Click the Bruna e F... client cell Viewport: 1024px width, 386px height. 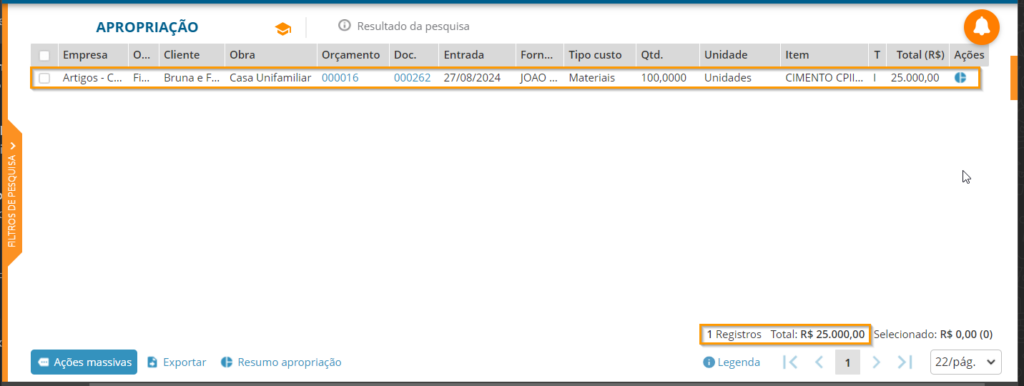(191, 78)
